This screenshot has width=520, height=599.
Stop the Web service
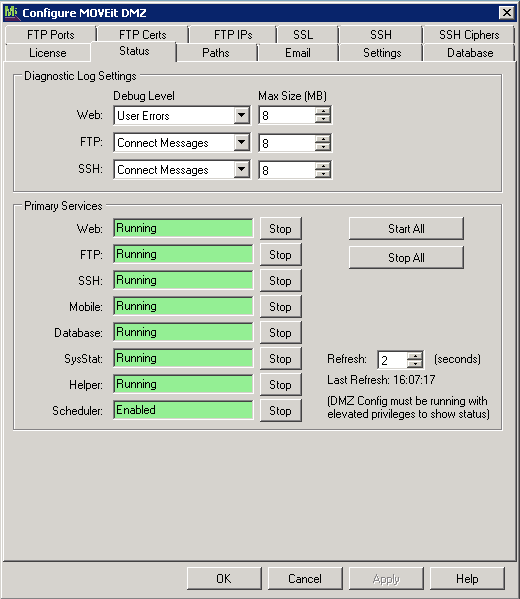point(280,228)
